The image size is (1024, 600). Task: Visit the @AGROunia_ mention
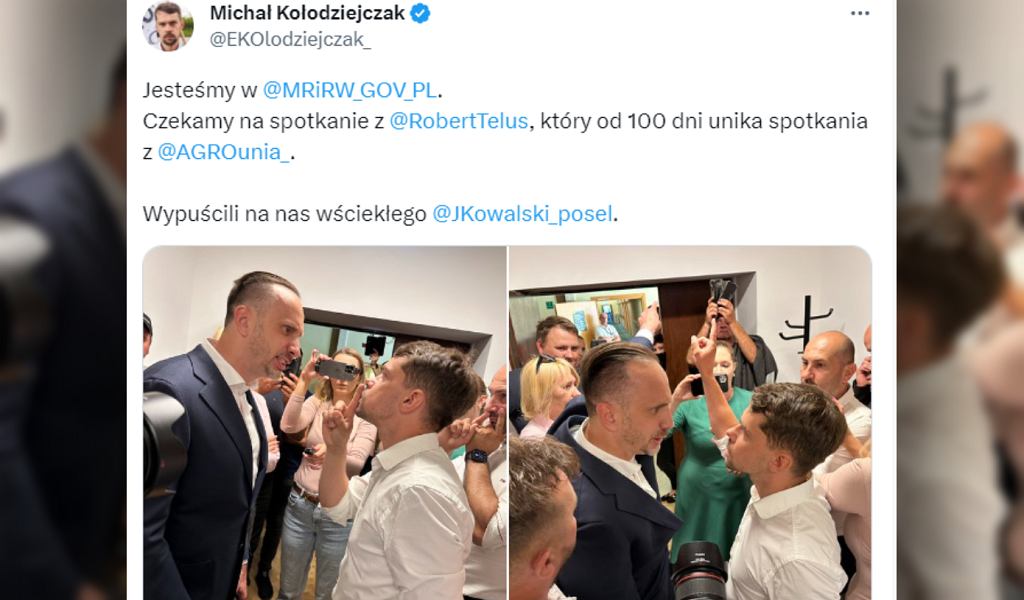click(x=223, y=152)
